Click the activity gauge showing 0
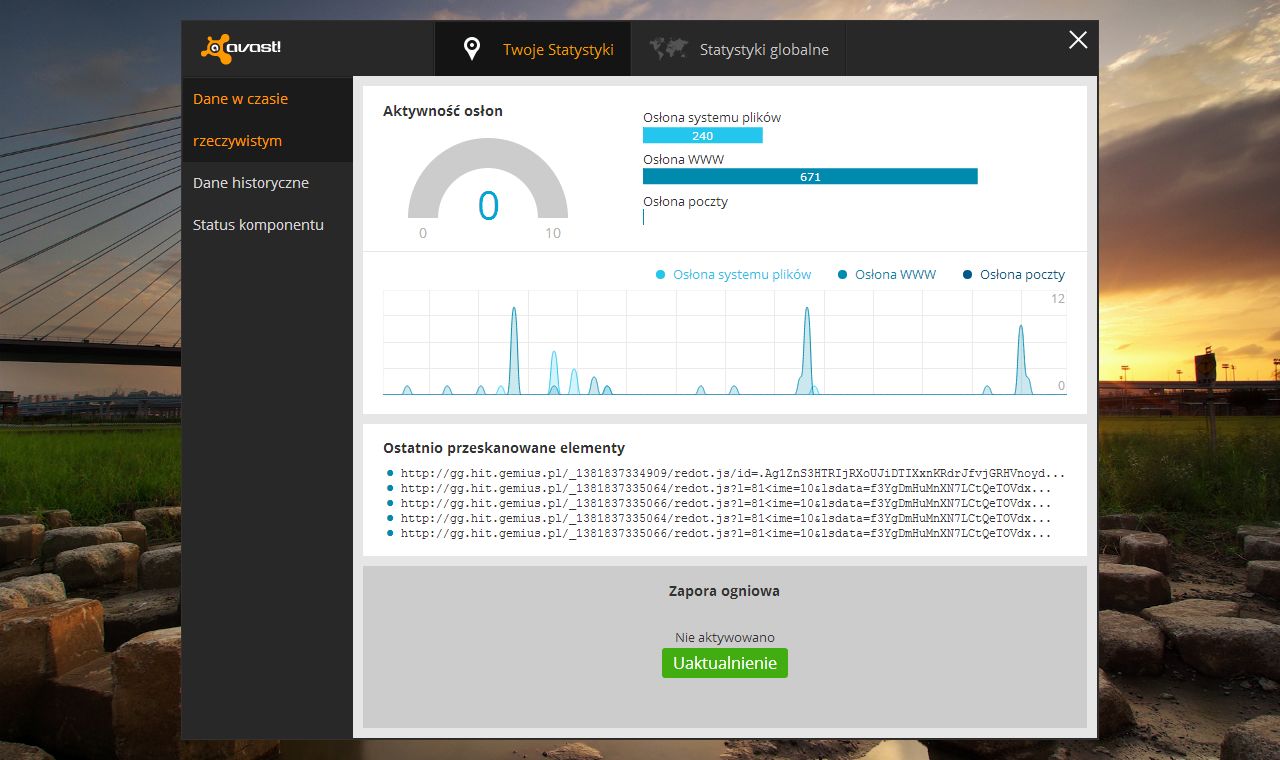The height and width of the screenshot is (760, 1280). coord(488,180)
